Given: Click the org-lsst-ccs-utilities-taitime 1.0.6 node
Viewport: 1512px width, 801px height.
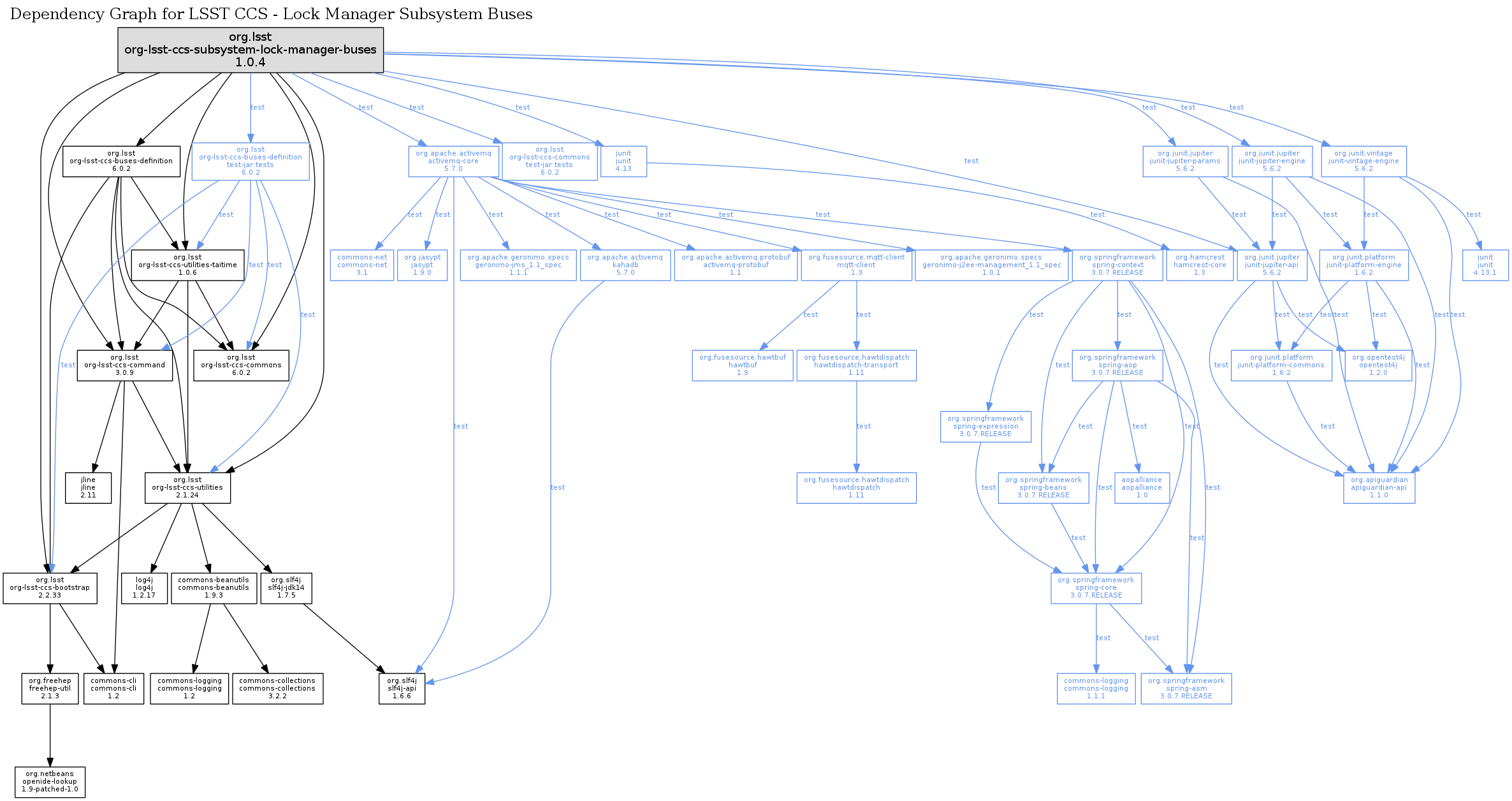Looking at the screenshot, I should [187, 265].
